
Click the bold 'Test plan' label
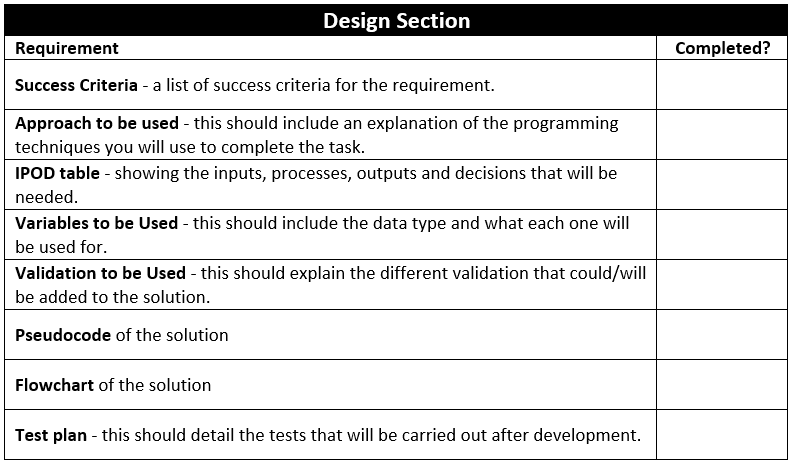(x=50, y=435)
